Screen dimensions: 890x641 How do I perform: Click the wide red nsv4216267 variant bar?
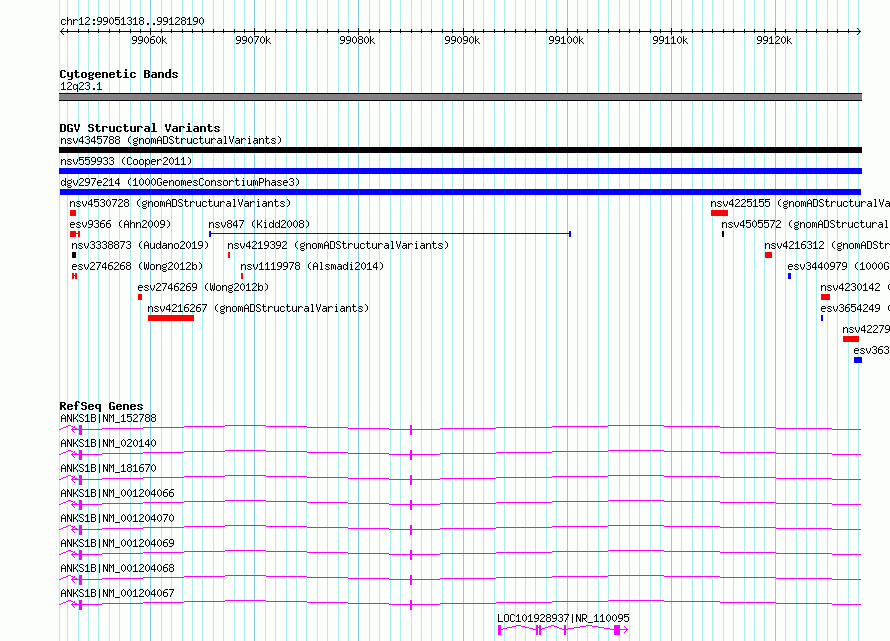pyautogui.click(x=171, y=318)
